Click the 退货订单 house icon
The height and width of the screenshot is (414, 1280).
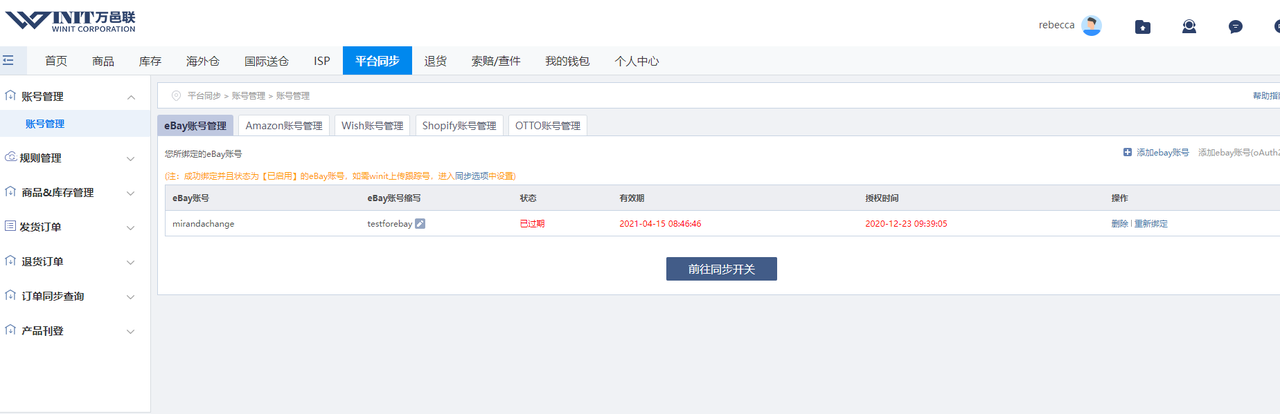pos(11,261)
